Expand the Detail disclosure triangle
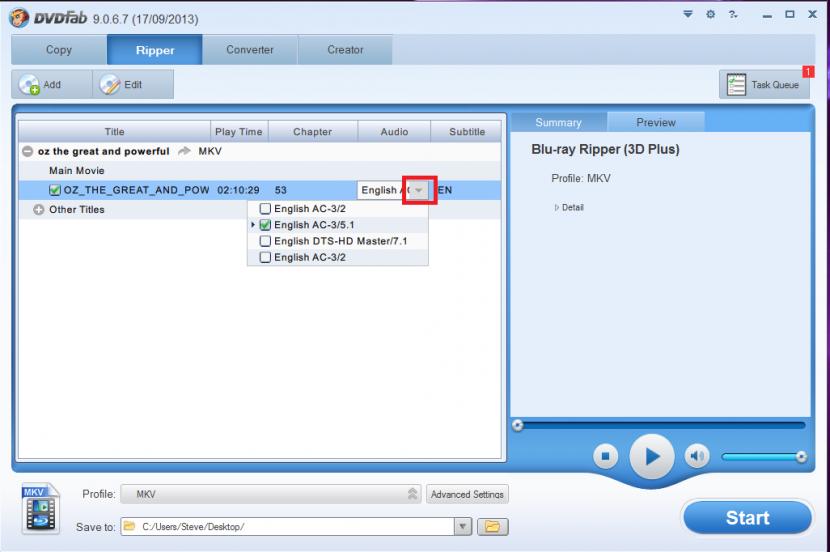 556,207
